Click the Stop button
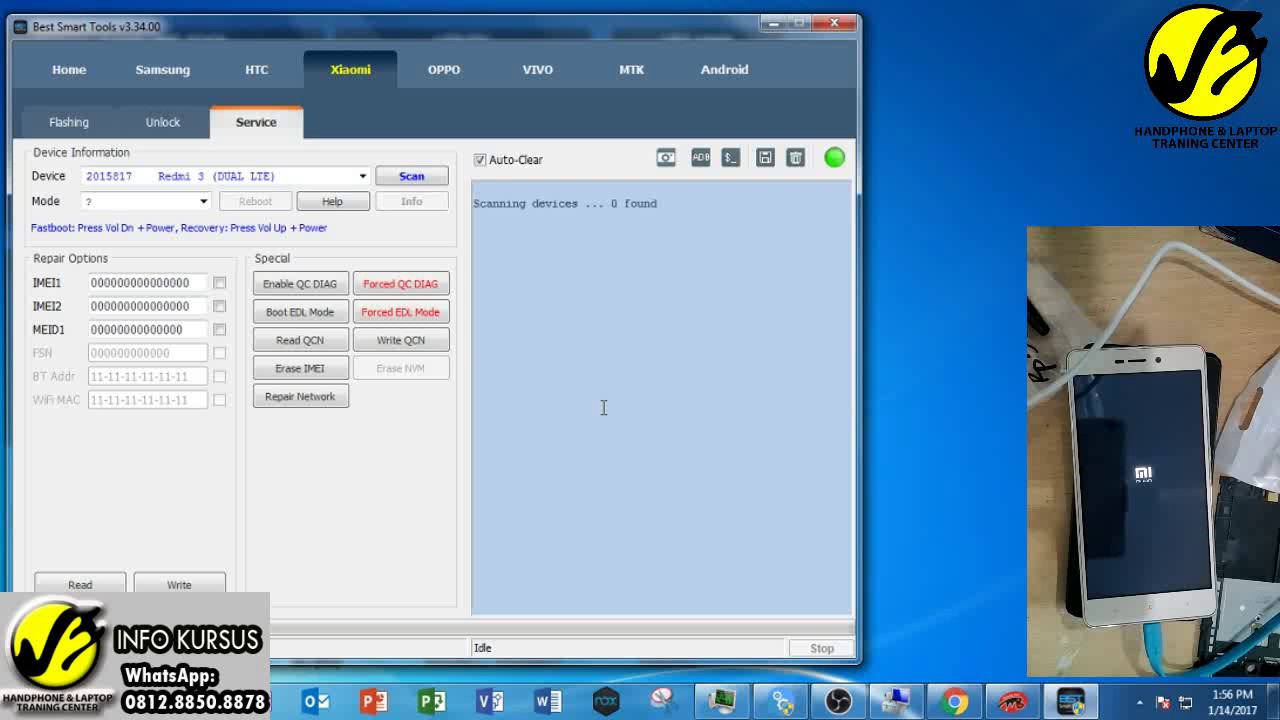The width and height of the screenshot is (1280, 720). (822, 648)
